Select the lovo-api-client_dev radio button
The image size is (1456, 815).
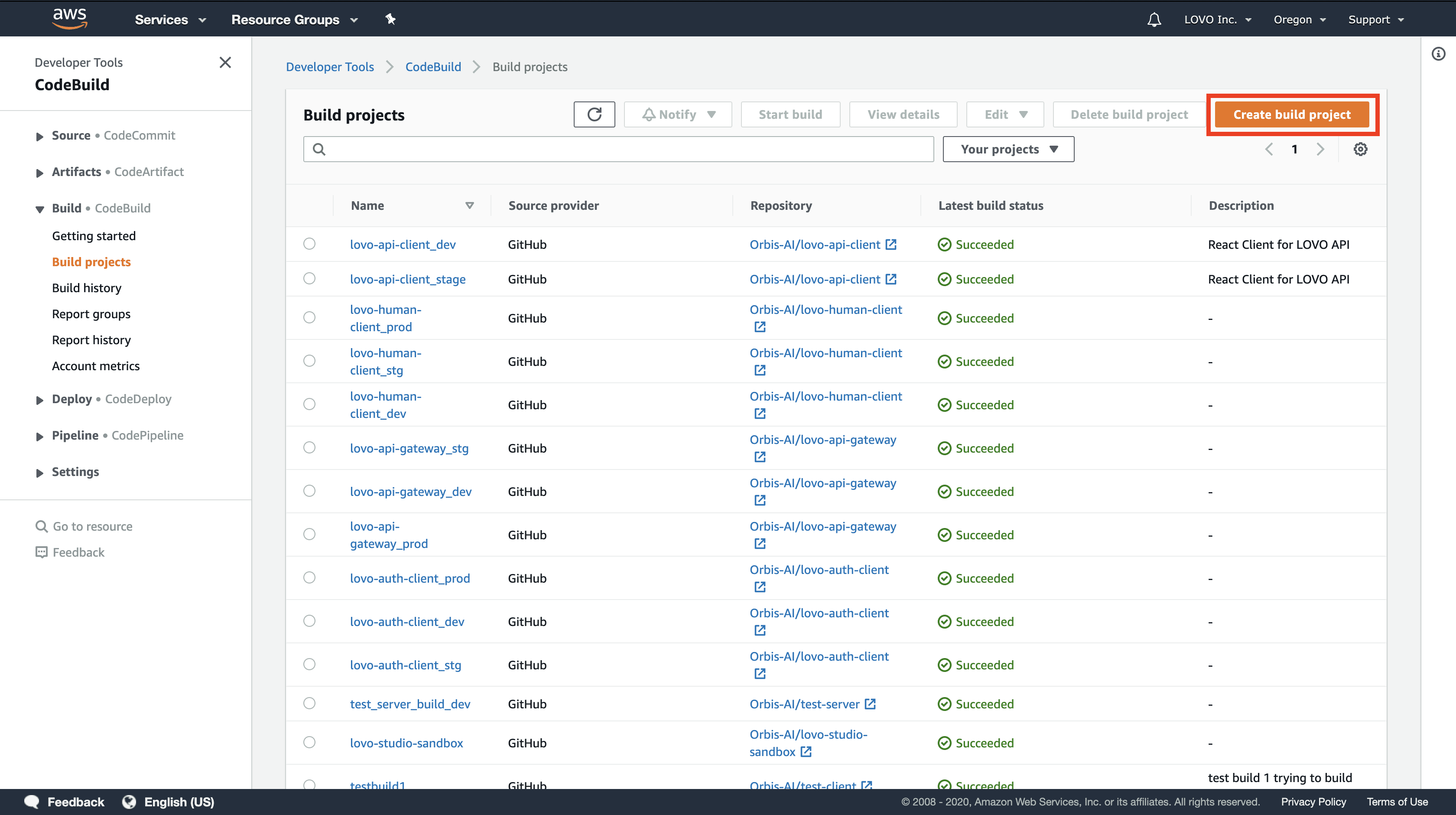(309, 244)
